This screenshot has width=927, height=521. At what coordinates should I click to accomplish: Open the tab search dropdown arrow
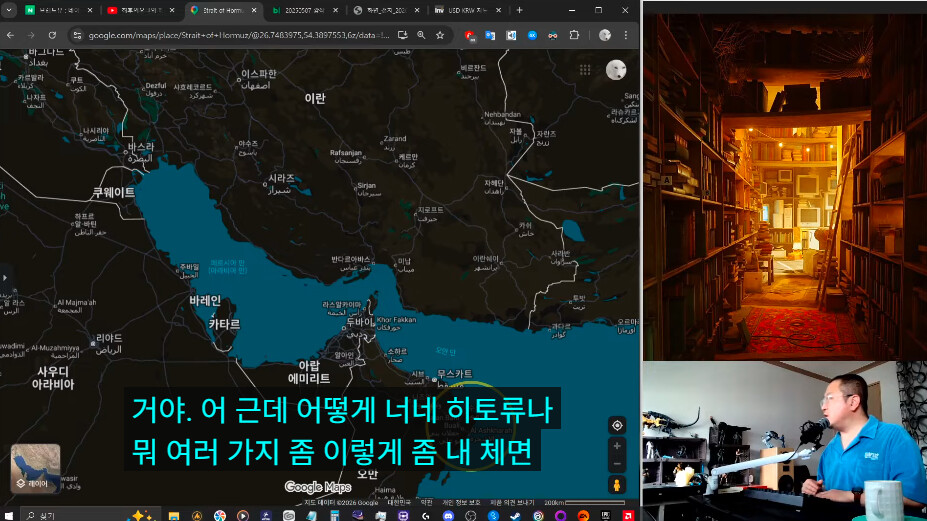(8, 10)
